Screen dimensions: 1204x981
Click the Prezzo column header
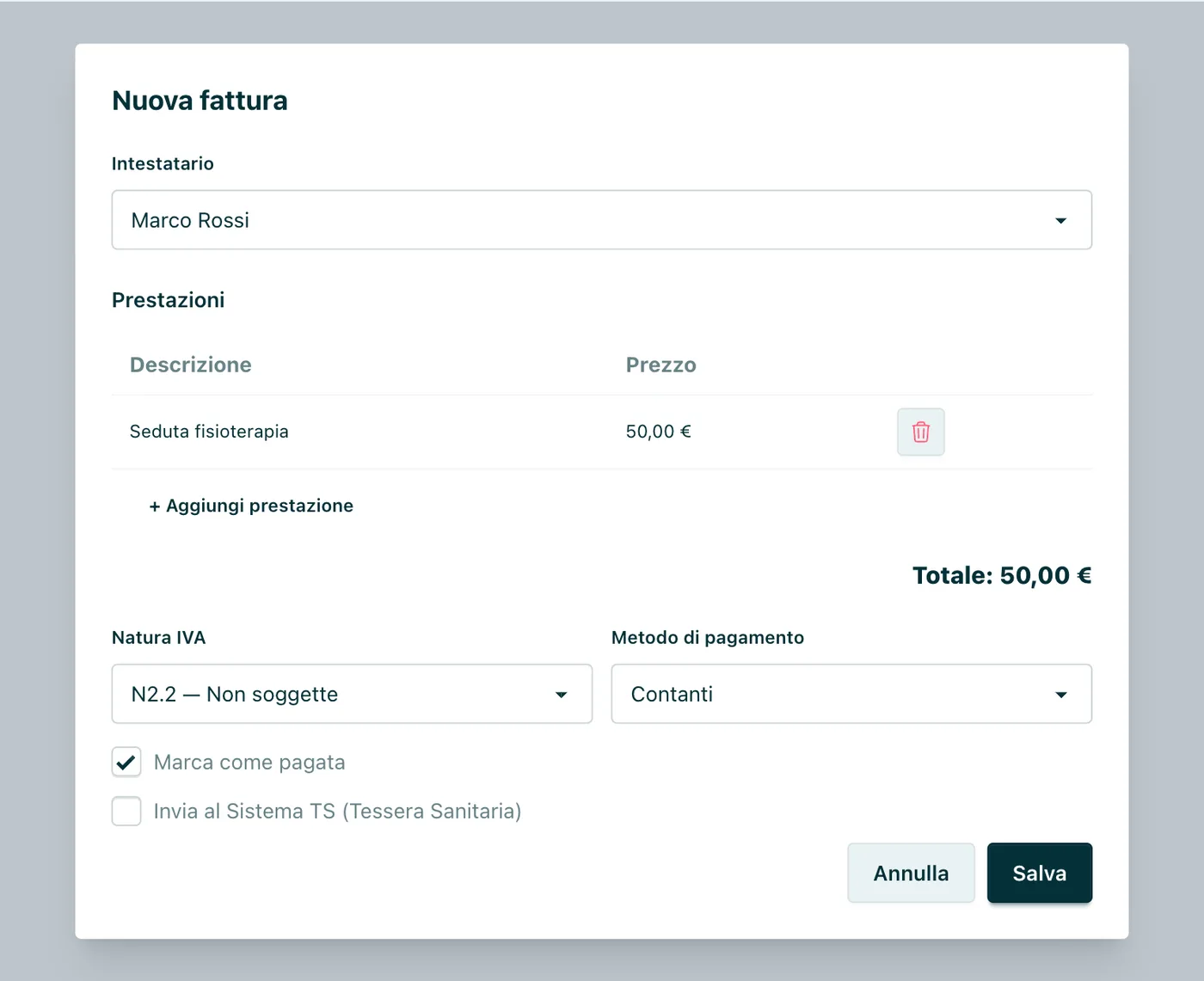(661, 365)
